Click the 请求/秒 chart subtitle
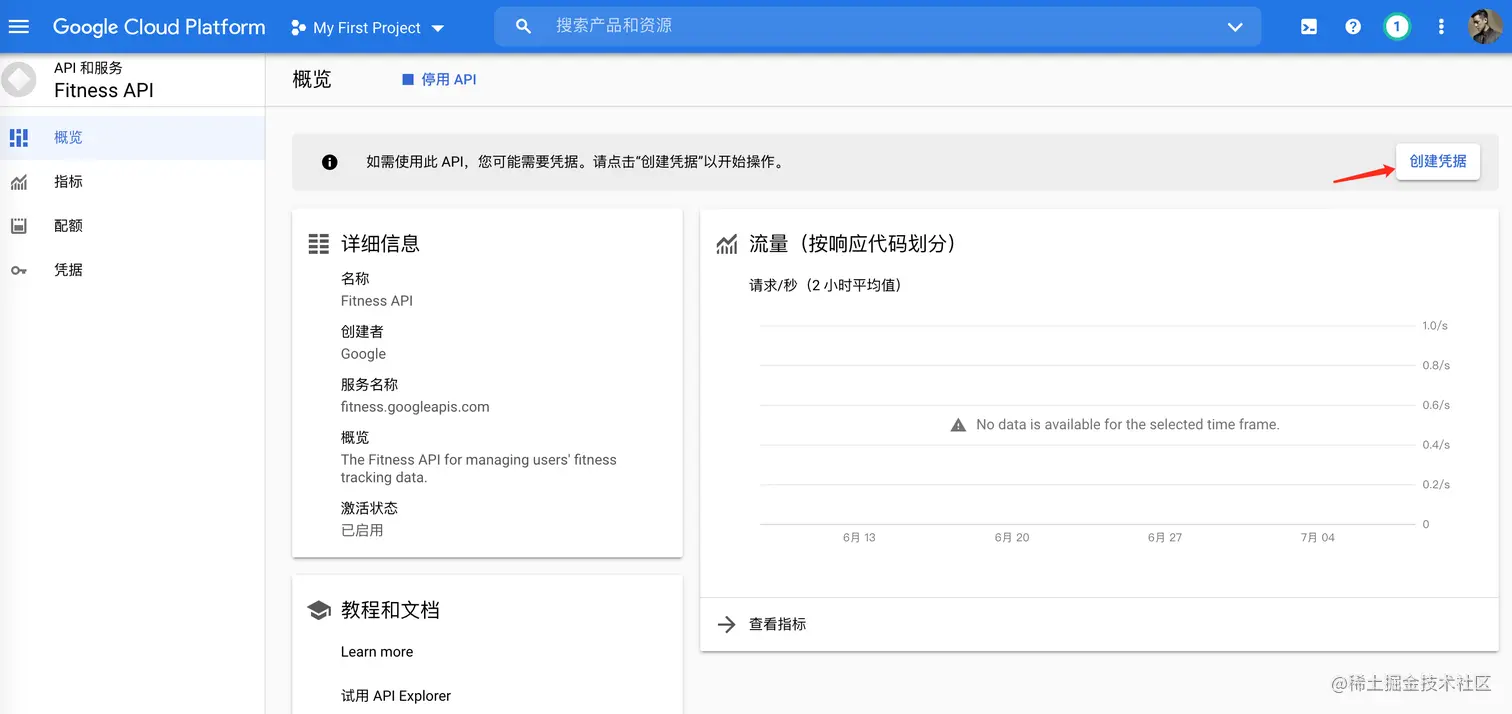1512x714 pixels. tap(825, 285)
